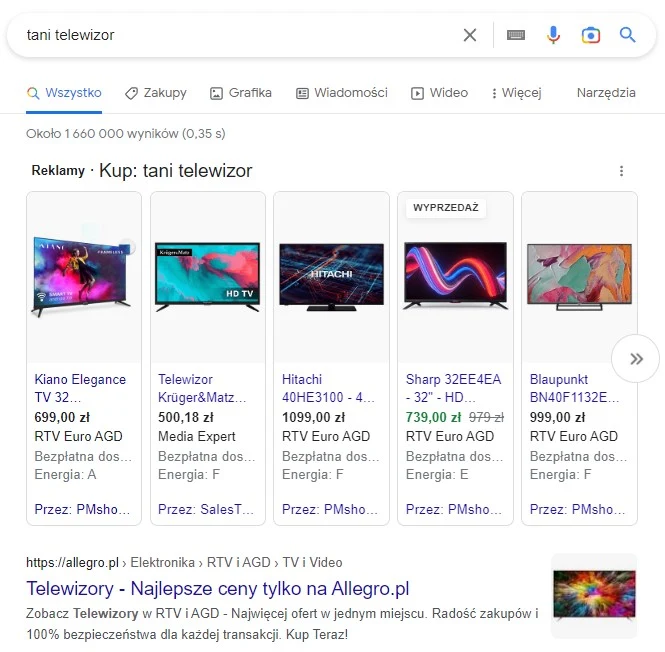Open the 'Sharp 32EE4EA' product link
Image resolution: width=665 pixels, height=652 pixels.
[x=453, y=388]
